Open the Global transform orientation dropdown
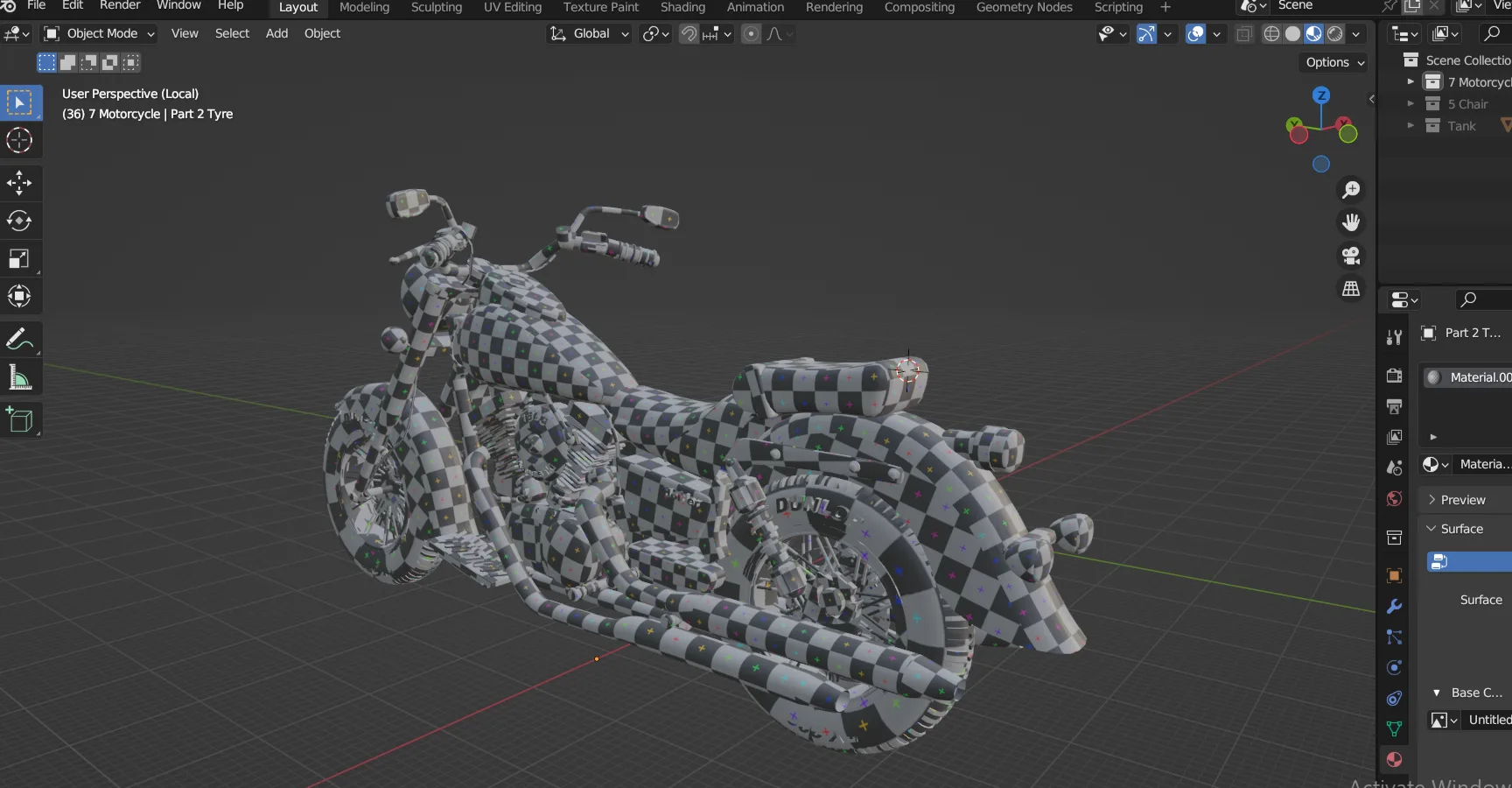Screen dimensions: 1512x788 click(590, 34)
